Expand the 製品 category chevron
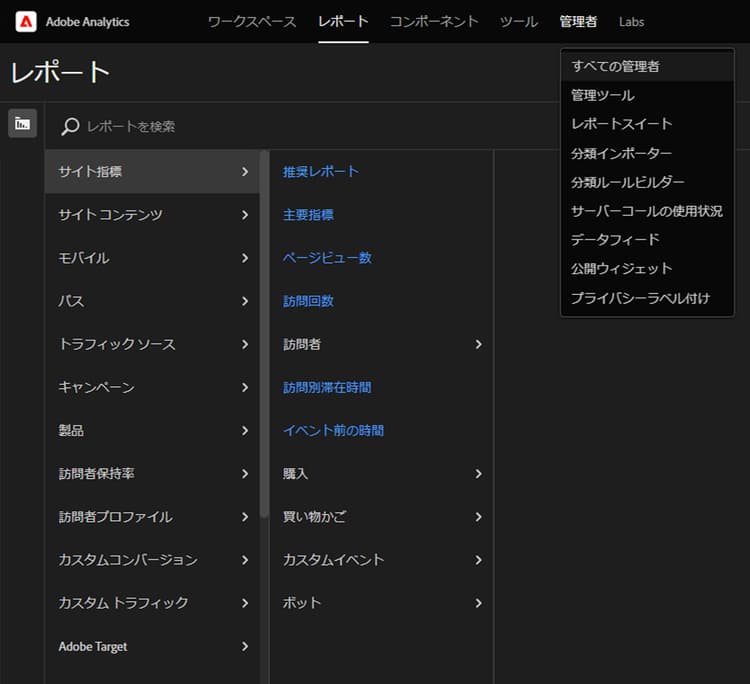The width and height of the screenshot is (750, 684). pyautogui.click(x=245, y=430)
